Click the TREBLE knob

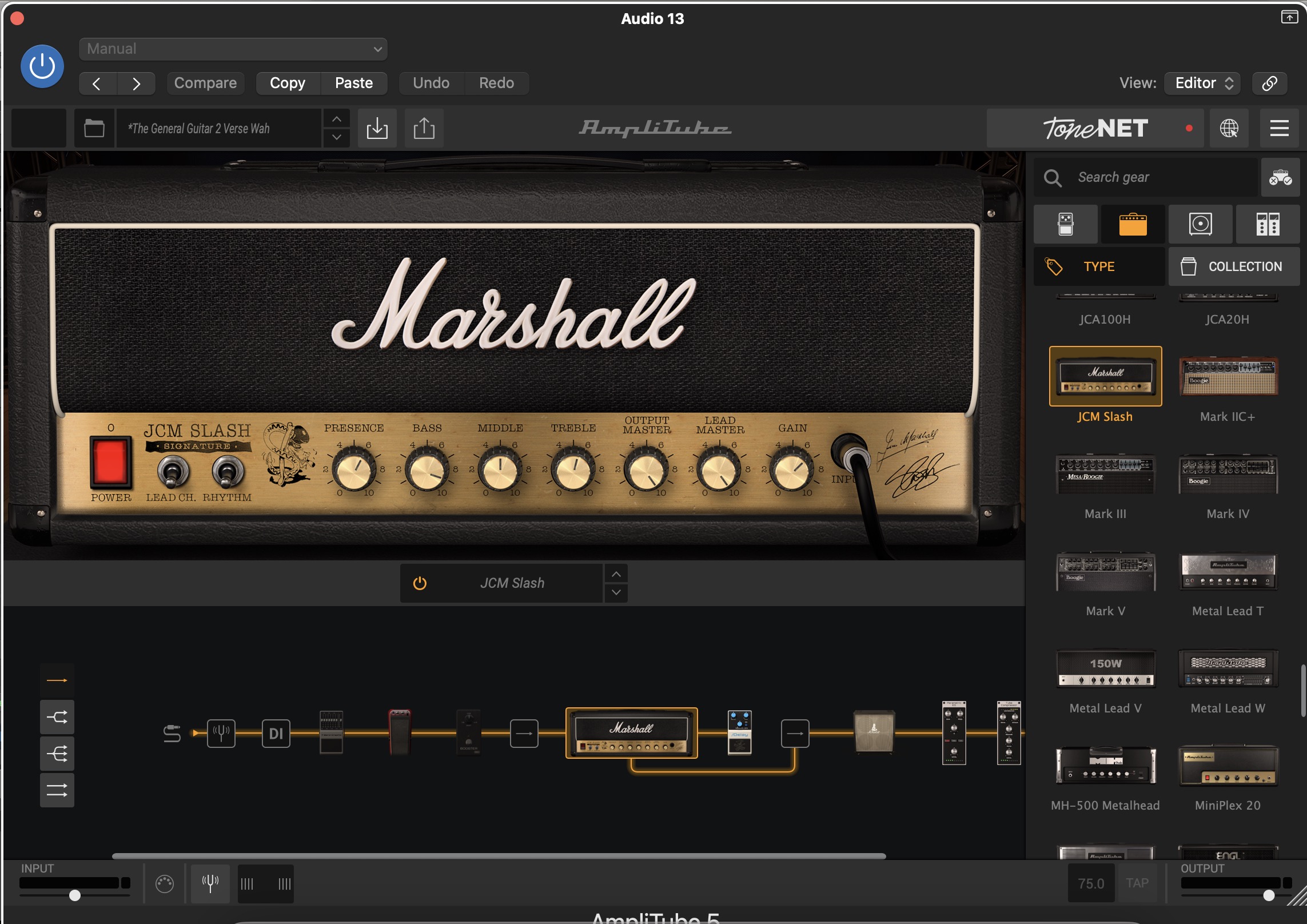coord(573,470)
